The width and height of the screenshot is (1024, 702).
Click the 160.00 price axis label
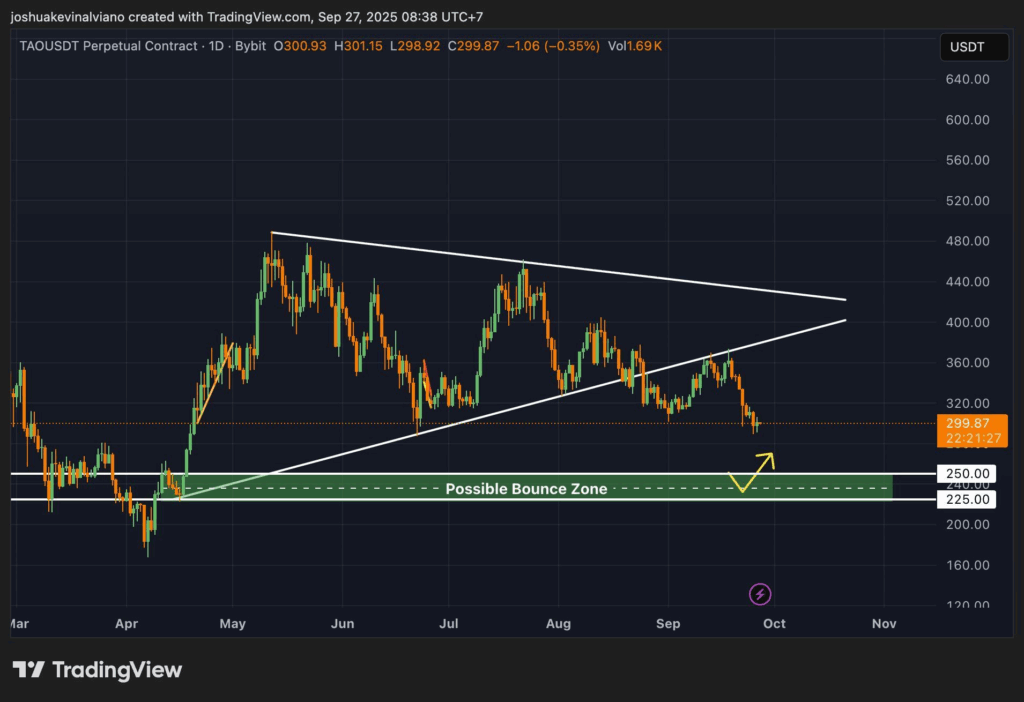[967, 565]
